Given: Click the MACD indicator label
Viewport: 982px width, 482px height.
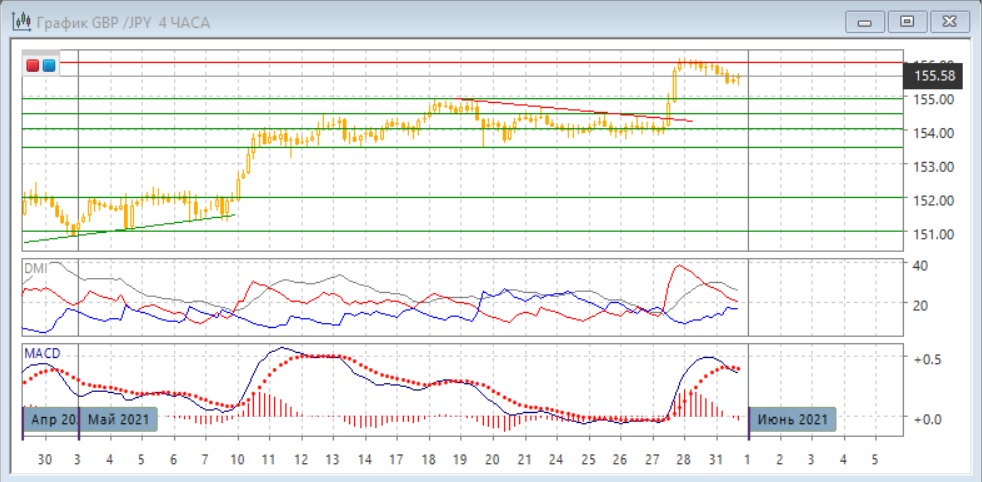Looking at the screenshot, I should 43,355.
